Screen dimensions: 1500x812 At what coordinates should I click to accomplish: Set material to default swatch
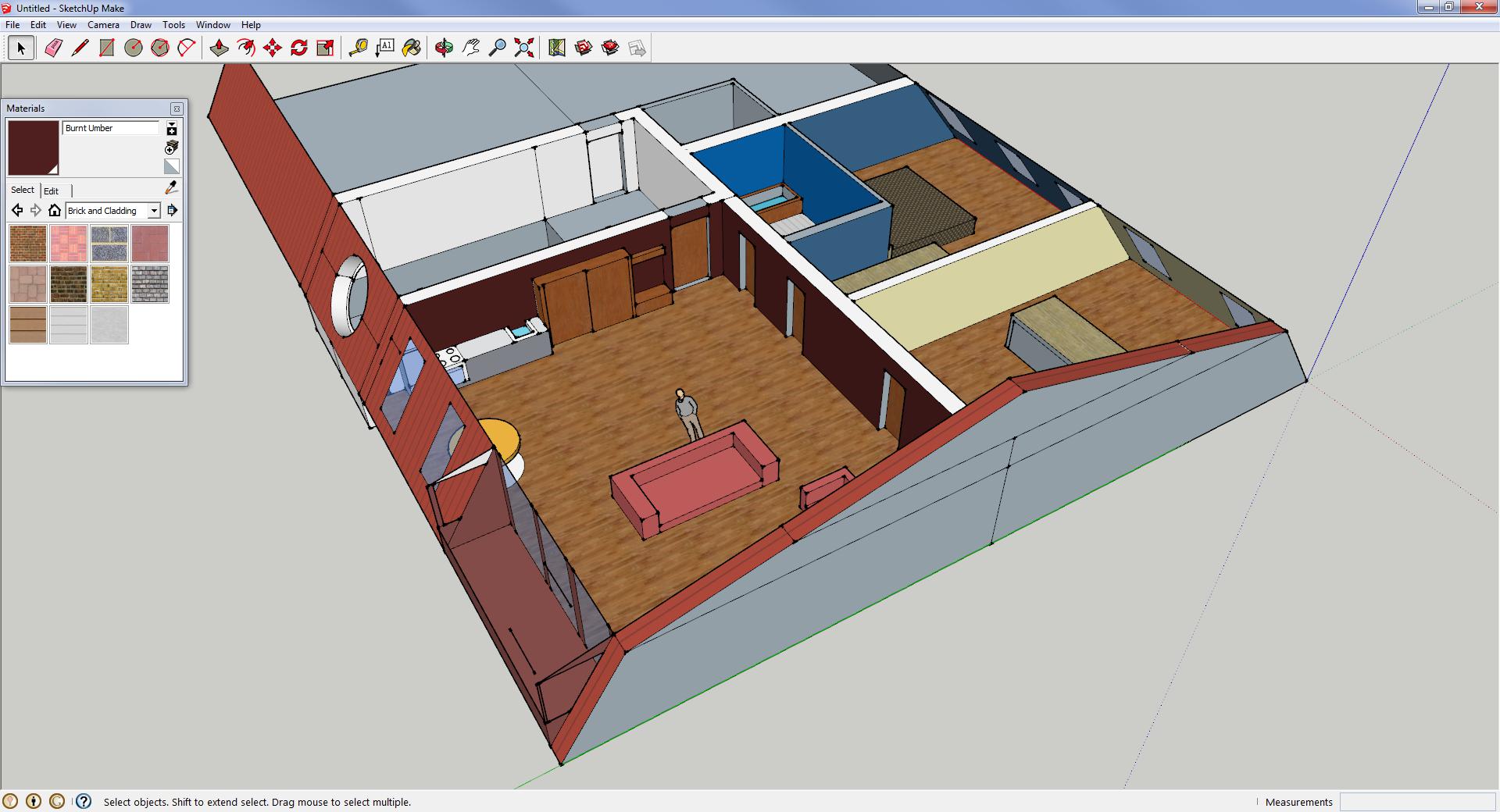click(x=171, y=166)
